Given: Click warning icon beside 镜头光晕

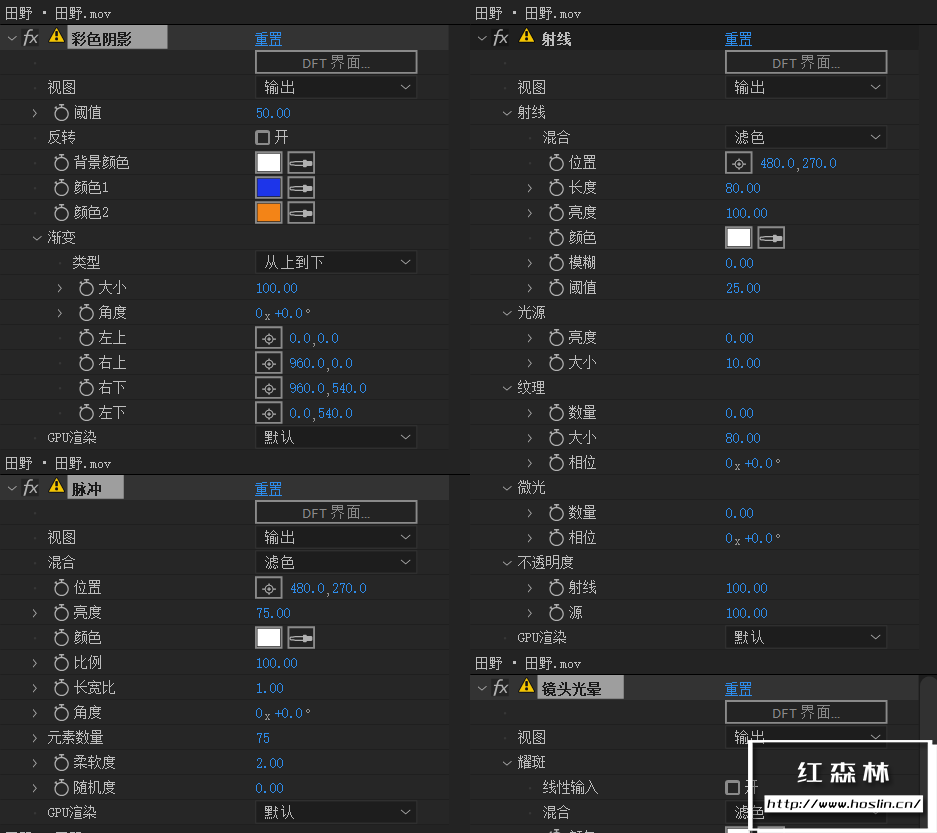Looking at the screenshot, I should click(x=526, y=685).
